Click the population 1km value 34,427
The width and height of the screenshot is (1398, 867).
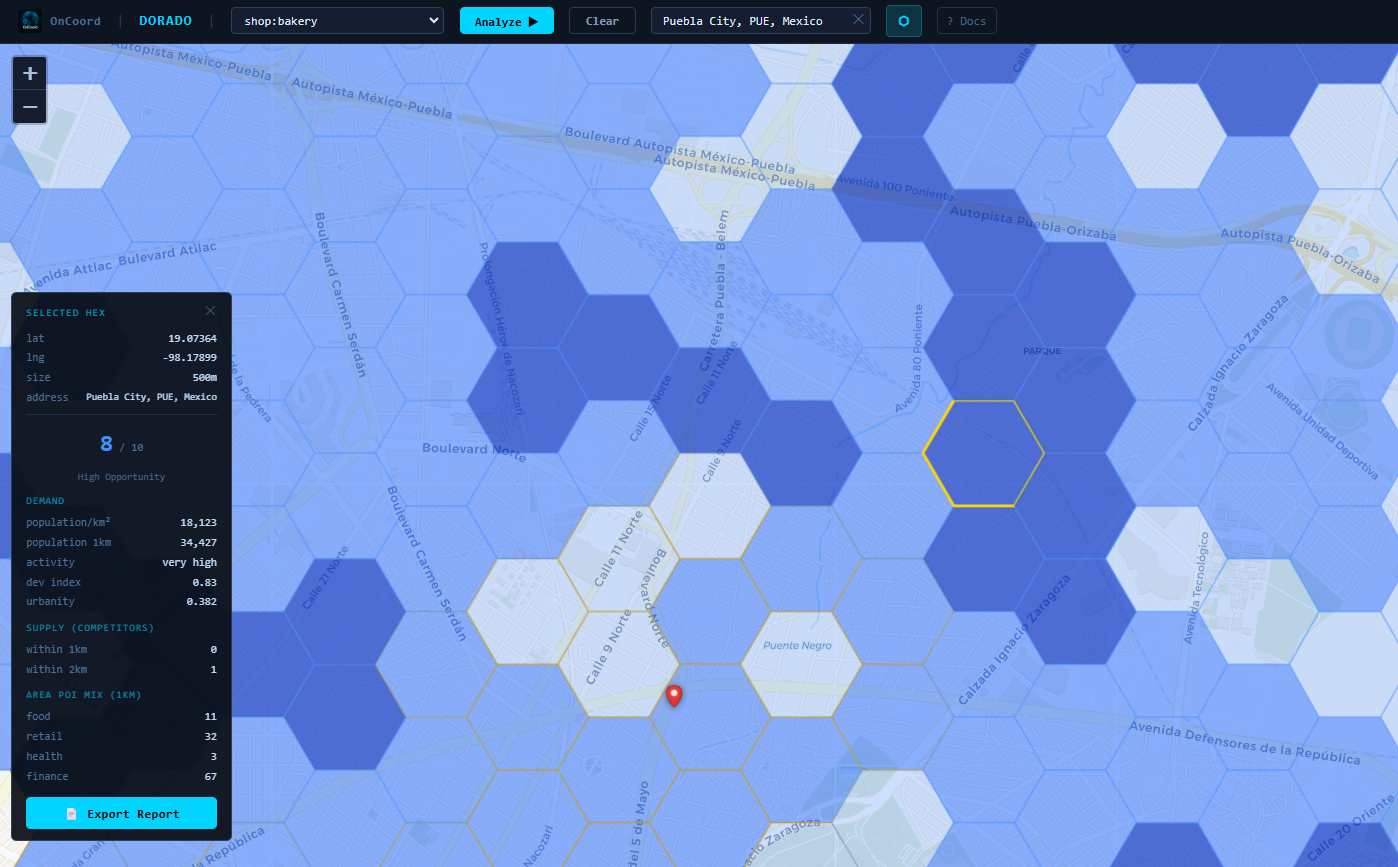(197, 542)
